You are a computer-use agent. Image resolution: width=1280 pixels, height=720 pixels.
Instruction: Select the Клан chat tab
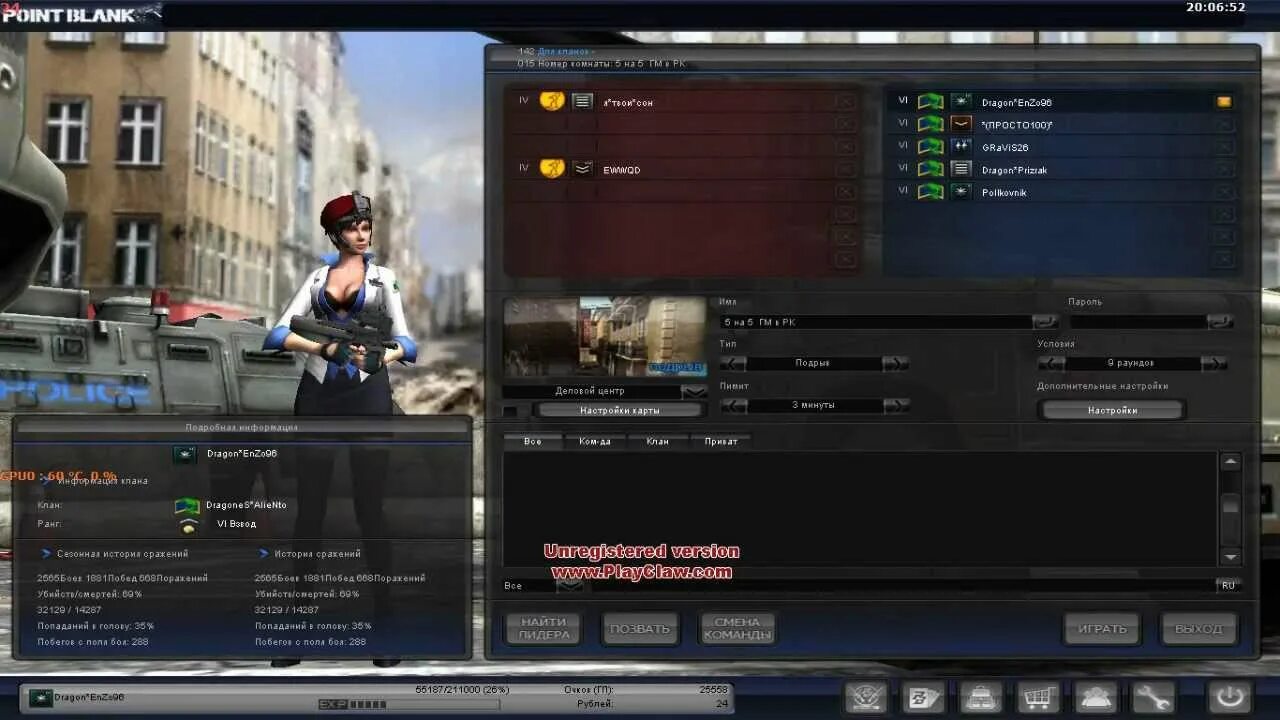coord(657,441)
